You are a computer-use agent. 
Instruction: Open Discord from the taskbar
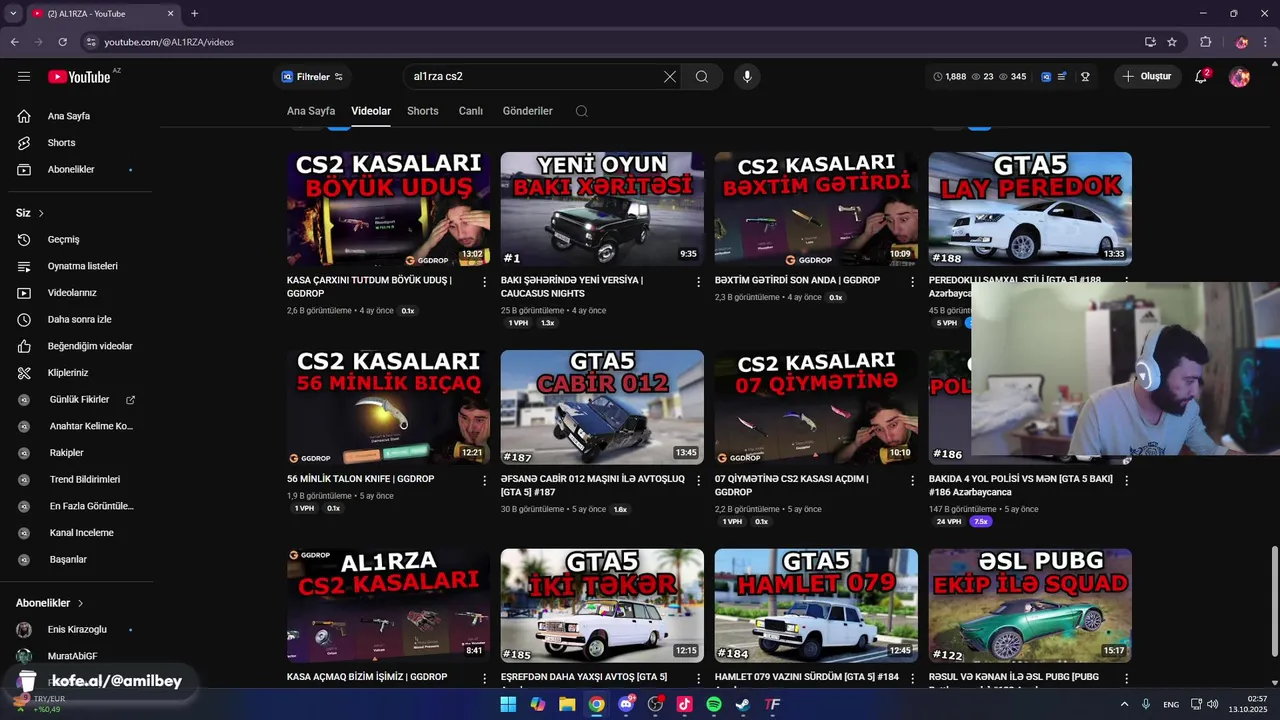coord(626,704)
